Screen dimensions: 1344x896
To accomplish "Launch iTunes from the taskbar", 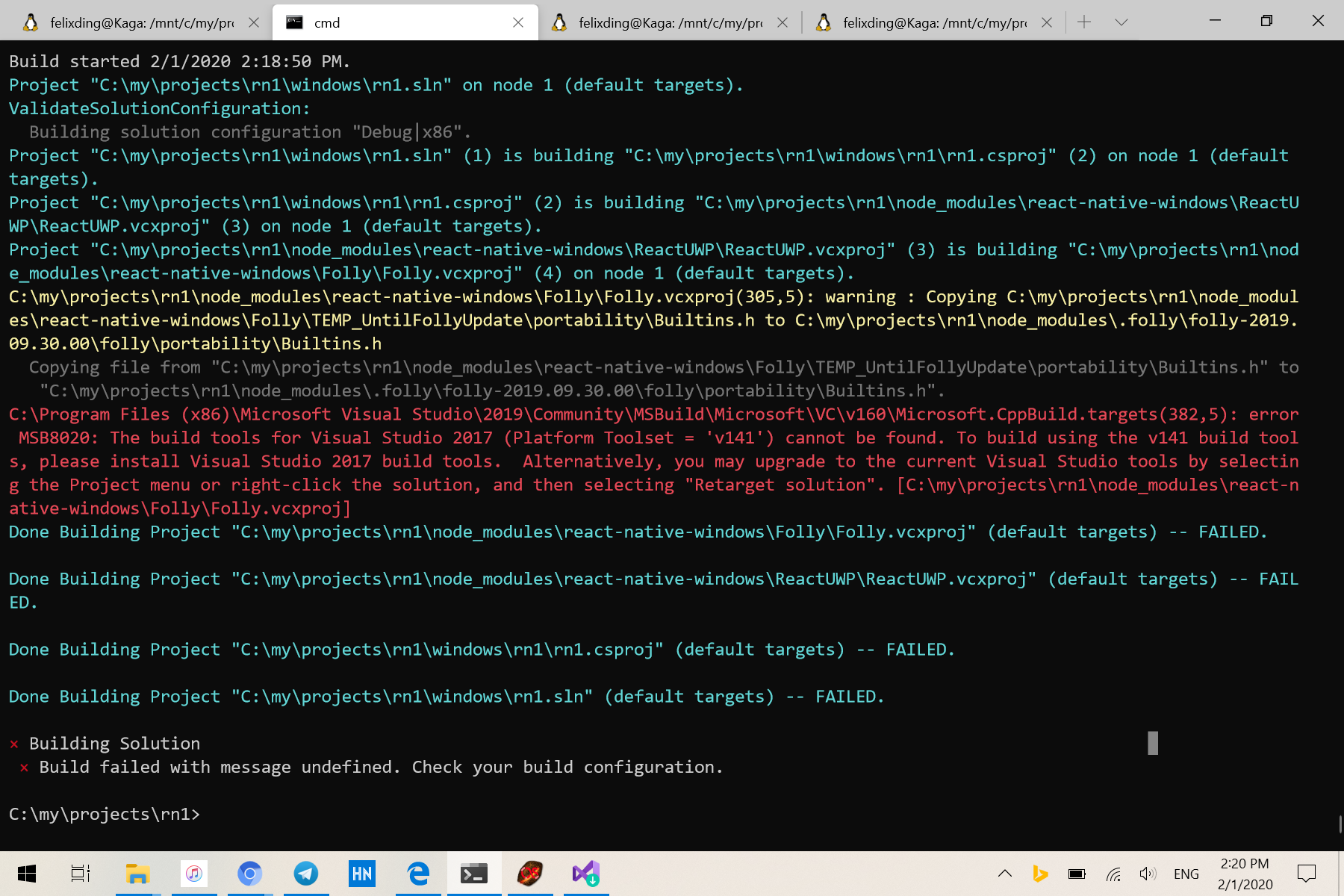I will point(193,873).
